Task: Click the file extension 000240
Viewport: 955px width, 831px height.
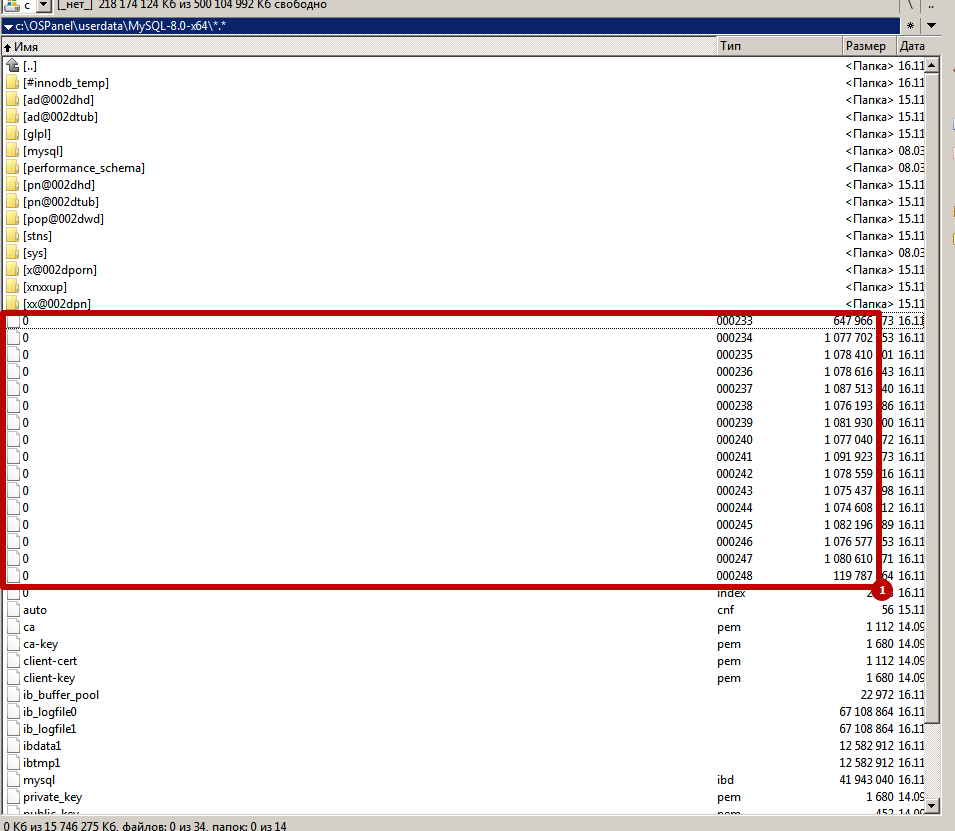Action: click(735, 440)
